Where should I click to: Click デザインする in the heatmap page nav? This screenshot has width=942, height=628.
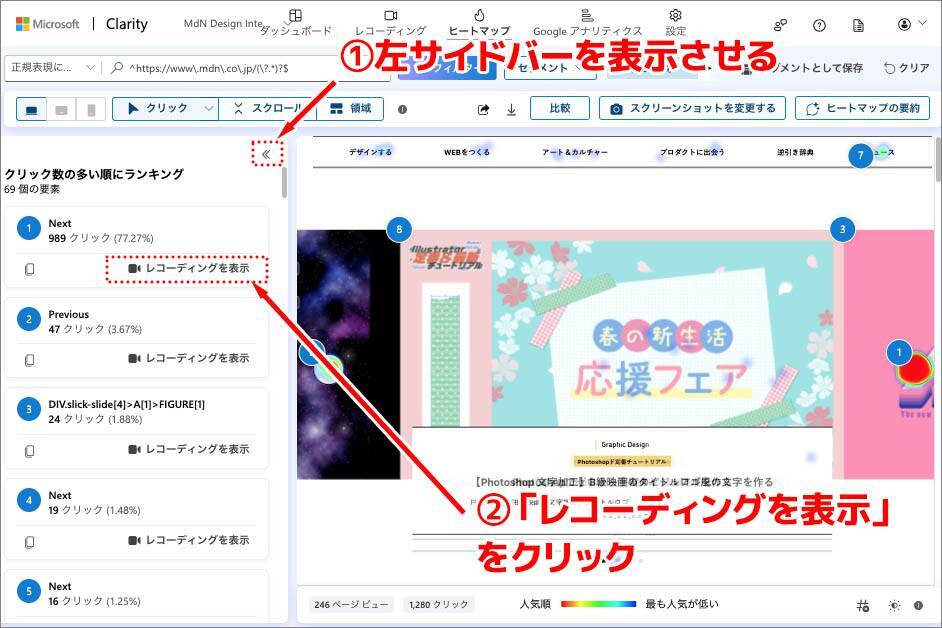pyautogui.click(x=370, y=152)
